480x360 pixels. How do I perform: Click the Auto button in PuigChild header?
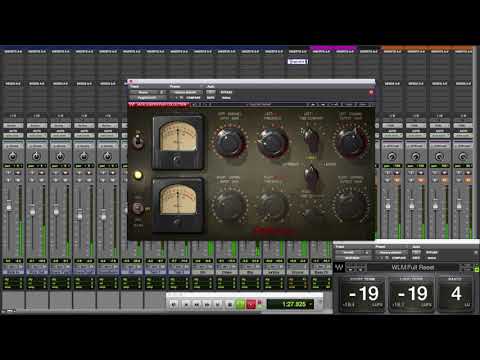click(x=211, y=92)
